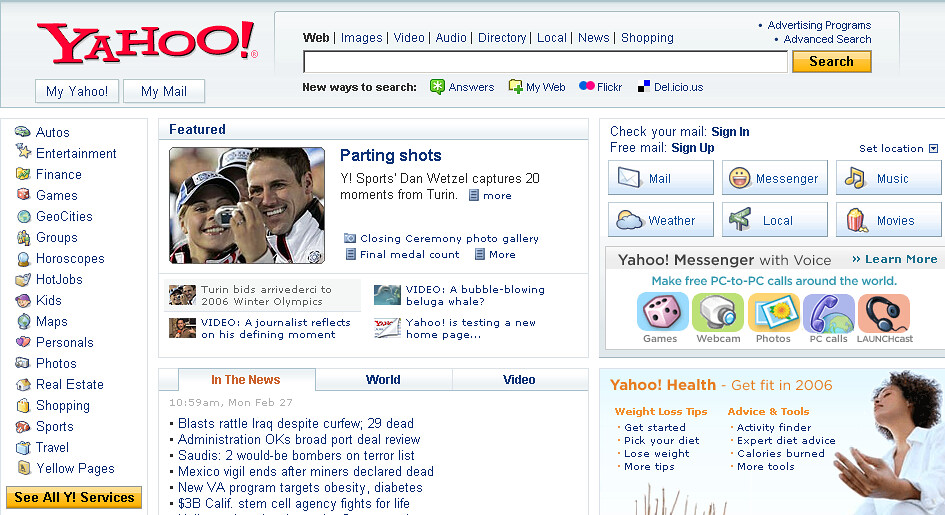This screenshot has height=515, width=945.
Task: Select Shopping search category in header
Action: pyautogui.click(x=647, y=37)
